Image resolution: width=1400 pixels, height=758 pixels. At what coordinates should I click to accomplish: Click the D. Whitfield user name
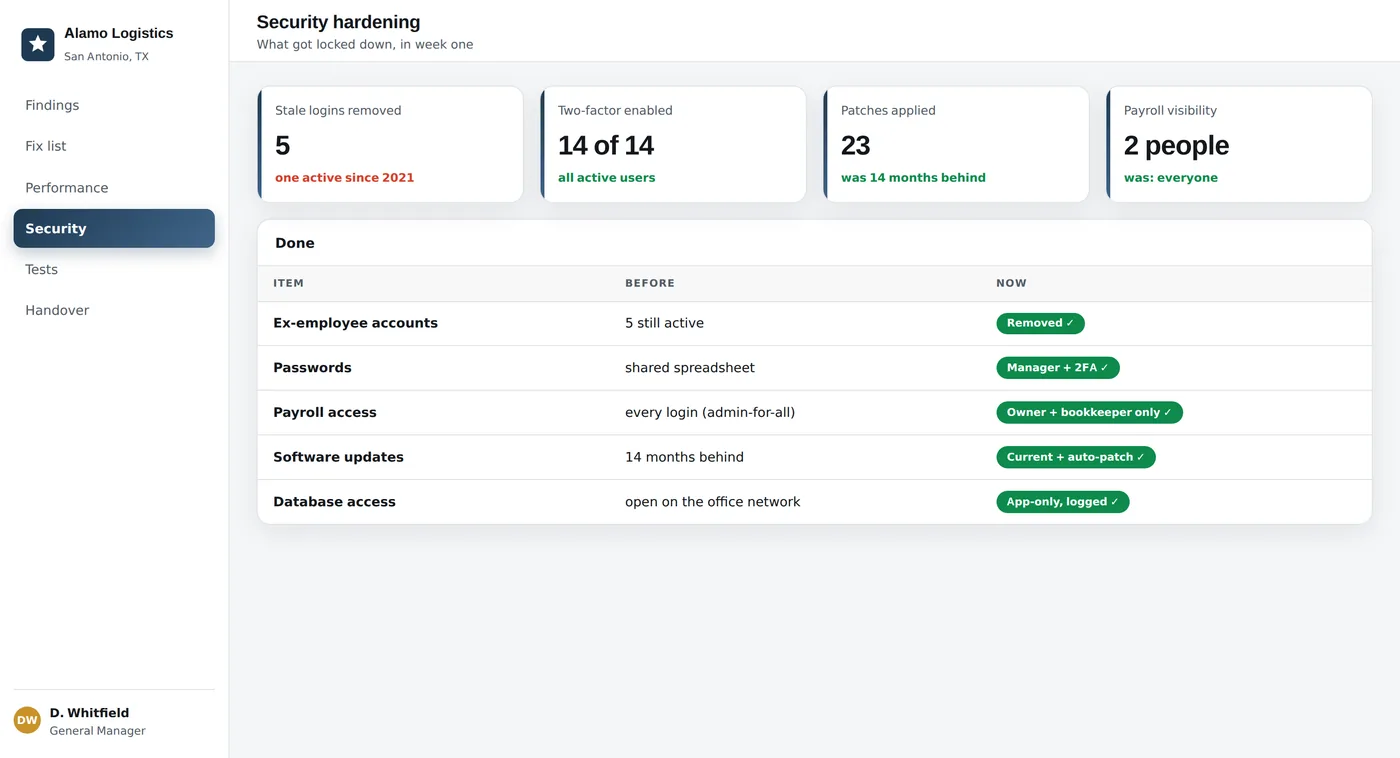coord(89,713)
